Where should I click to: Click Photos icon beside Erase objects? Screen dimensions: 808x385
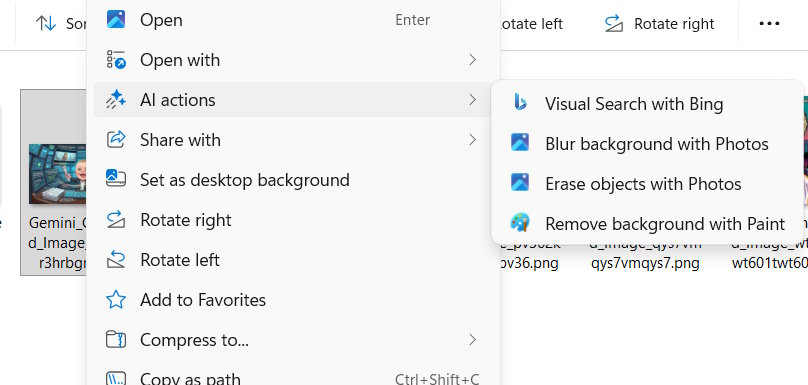(x=520, y=182)
